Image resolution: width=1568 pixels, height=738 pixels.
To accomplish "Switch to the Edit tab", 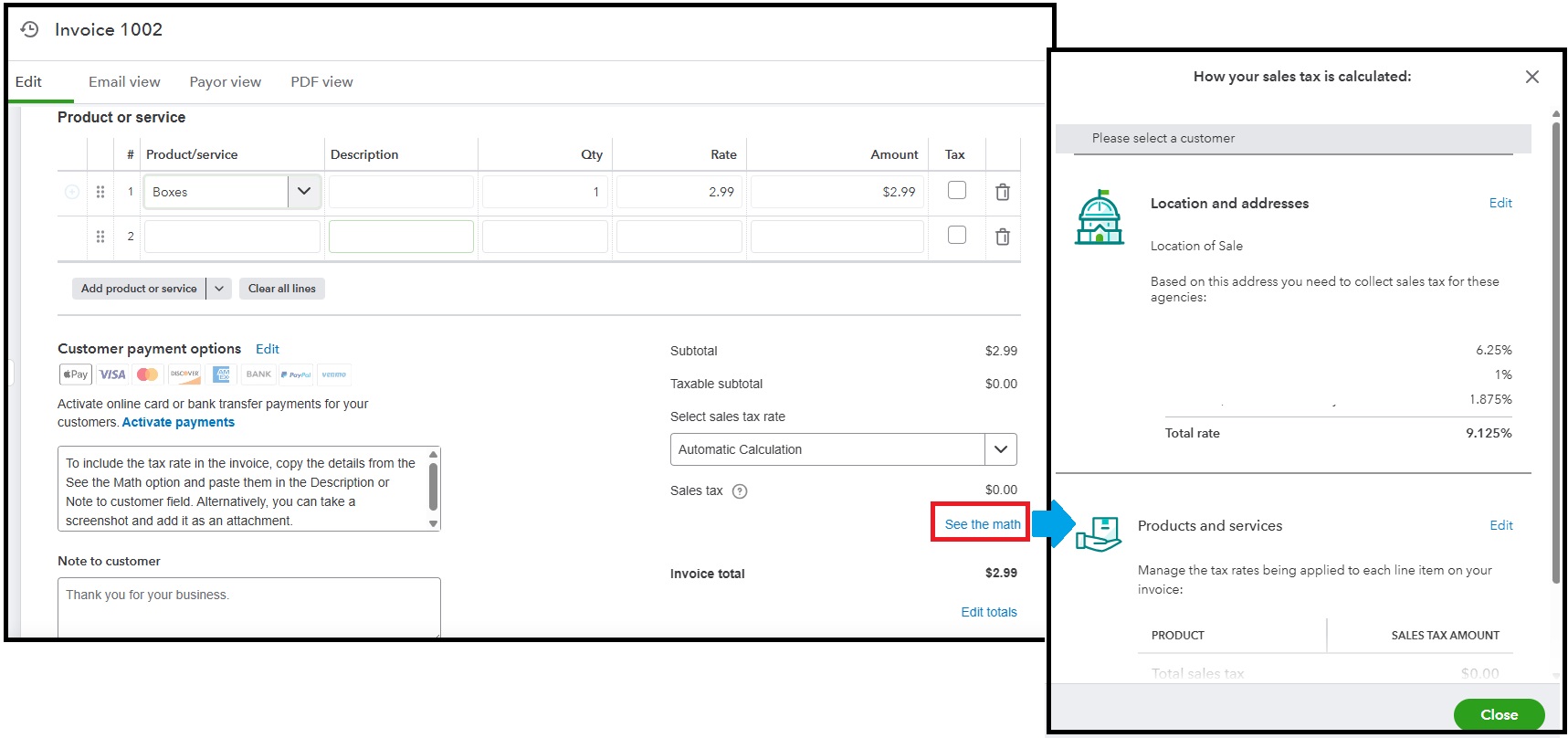I will [28, 82].
